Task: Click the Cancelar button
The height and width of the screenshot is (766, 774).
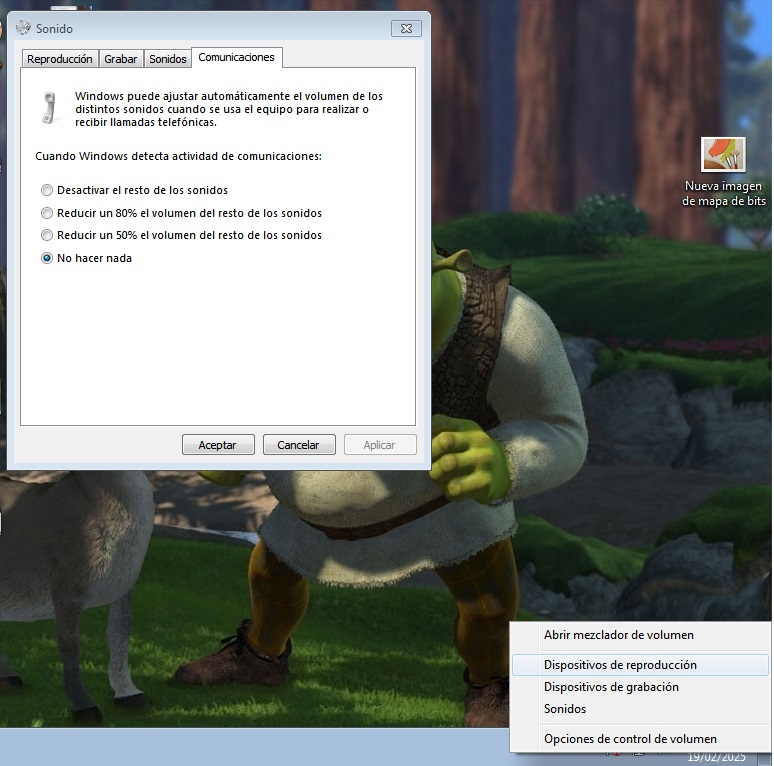Action: (x=299, y=445)
